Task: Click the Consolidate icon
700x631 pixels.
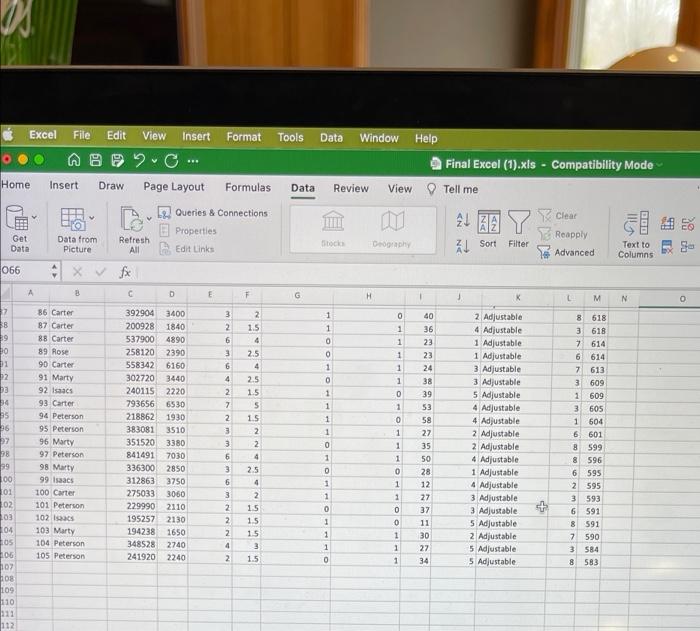Action: pyautogui.click(x=688, y=247)
